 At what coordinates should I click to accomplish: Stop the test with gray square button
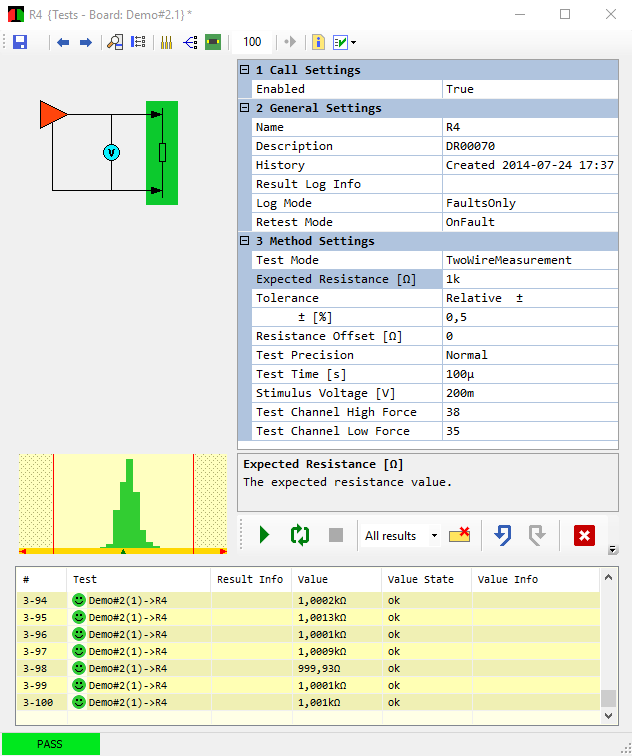coord(336,535)
